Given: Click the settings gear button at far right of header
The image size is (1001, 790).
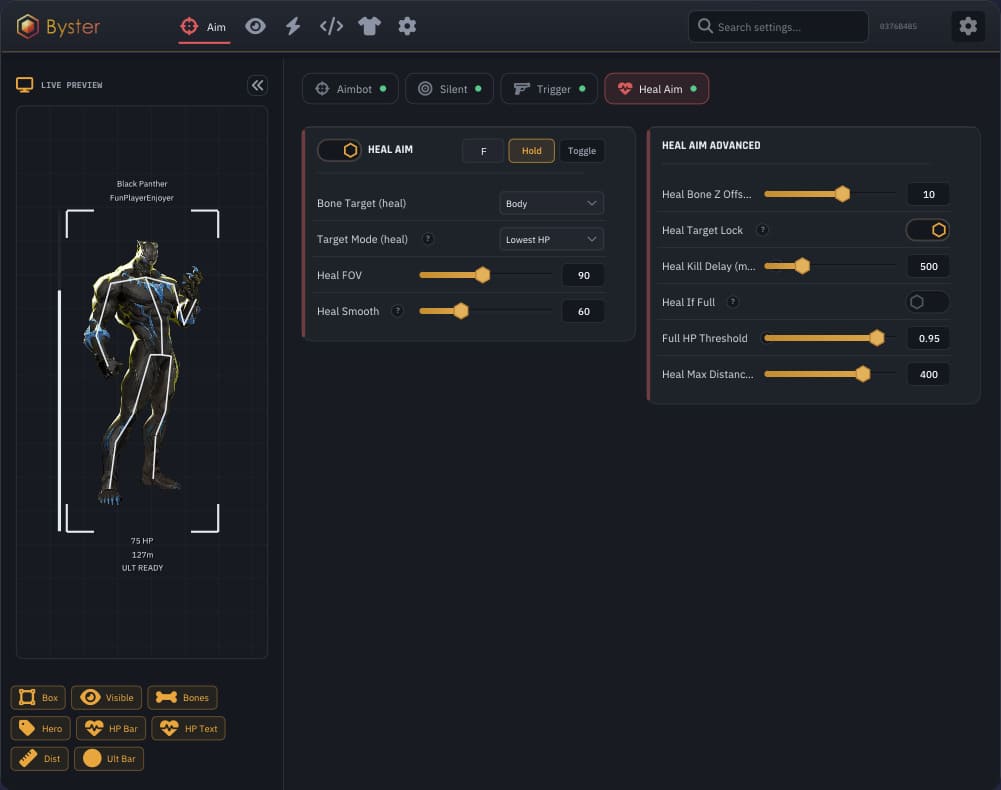Looking at the screenshot, I should pos(968,26).
